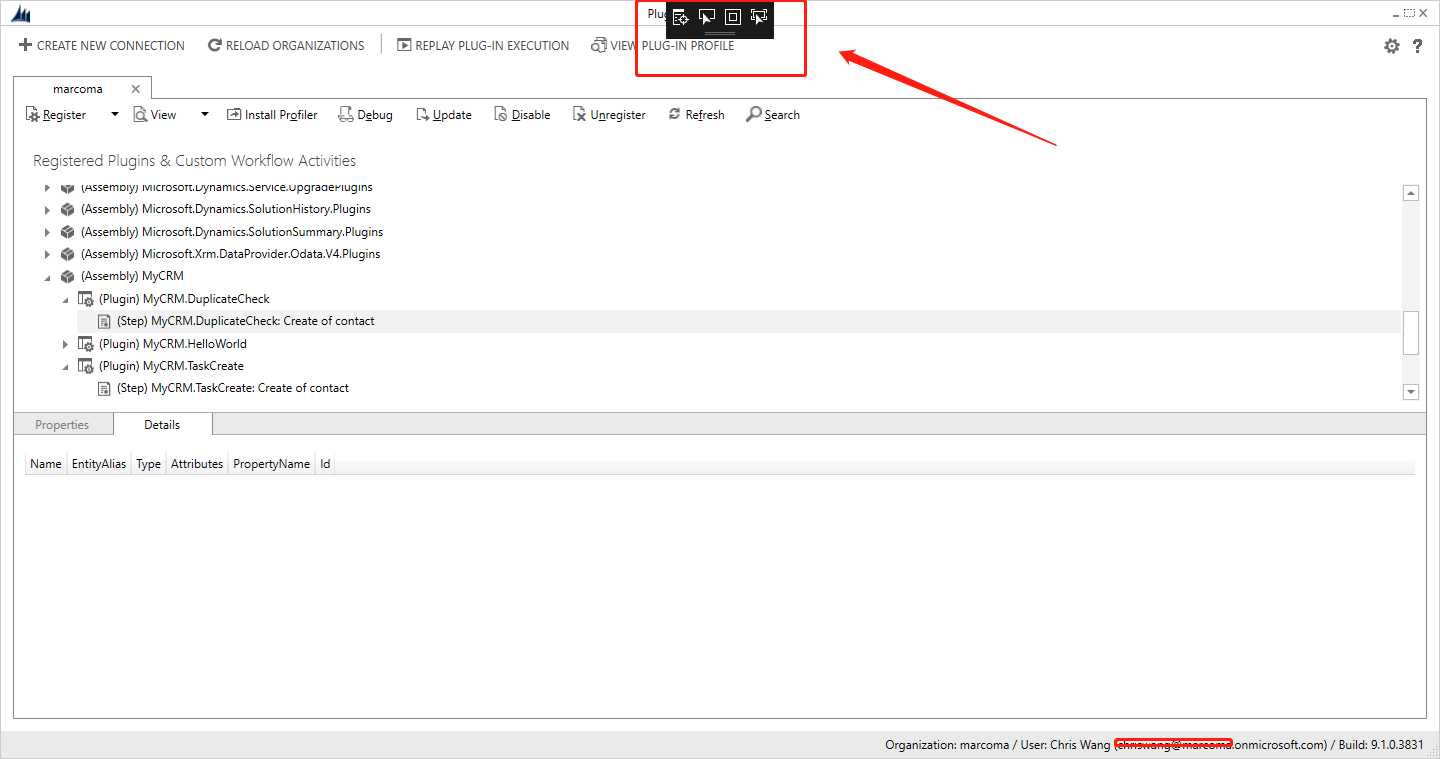Switch to Properties tab
1440x759 pixels.
point(62,425)
